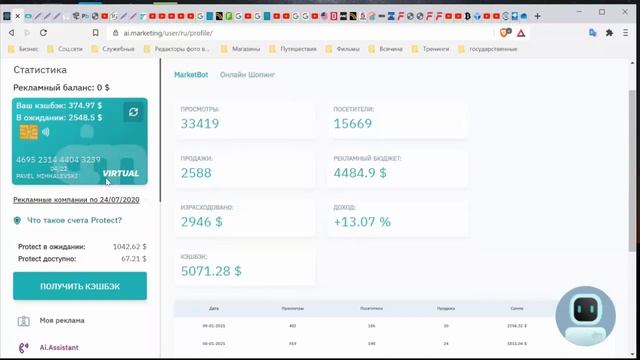Screen dimensions: 640x360
Task: Bookmark this page with bookmark icon
Action: point(96,33)
